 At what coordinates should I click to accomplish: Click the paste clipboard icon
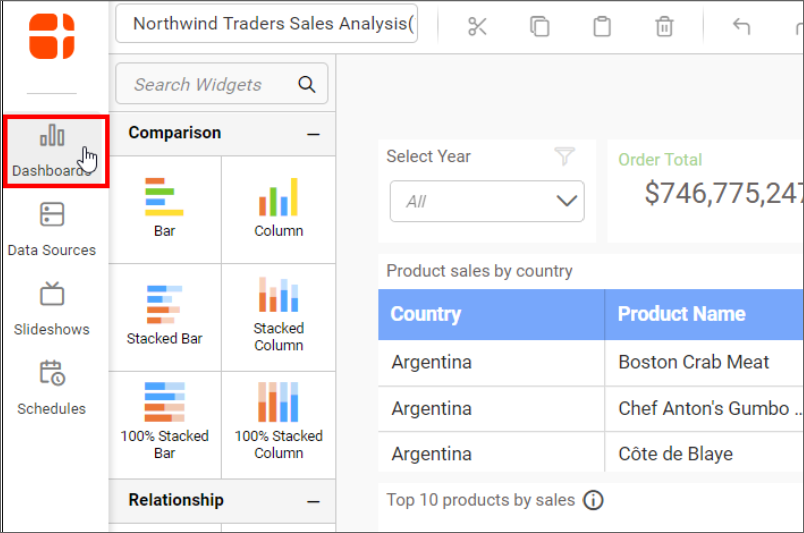601,27
